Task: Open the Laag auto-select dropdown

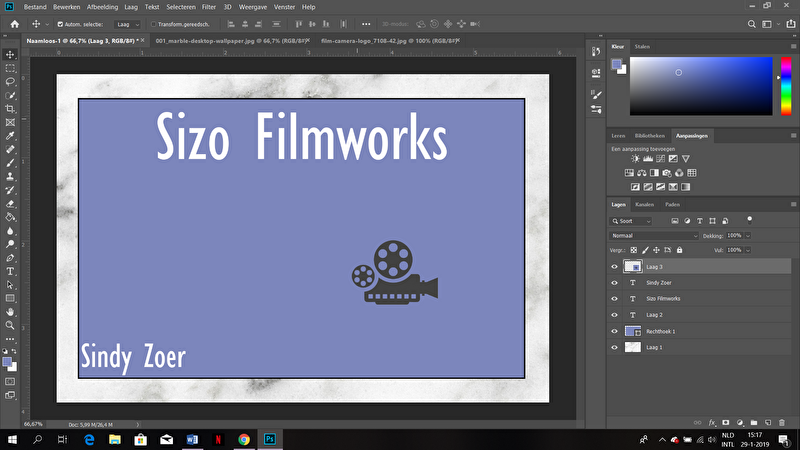Action: point(127,23)
